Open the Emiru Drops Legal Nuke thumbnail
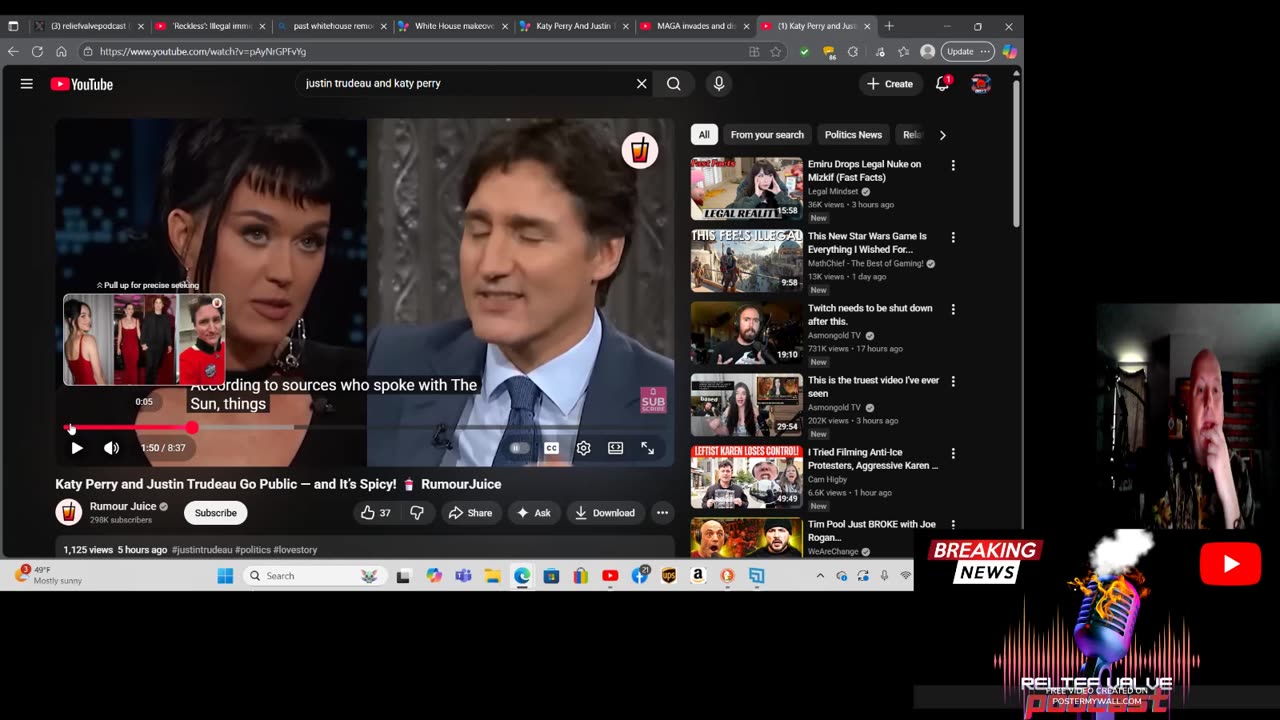 coord(746,189)
